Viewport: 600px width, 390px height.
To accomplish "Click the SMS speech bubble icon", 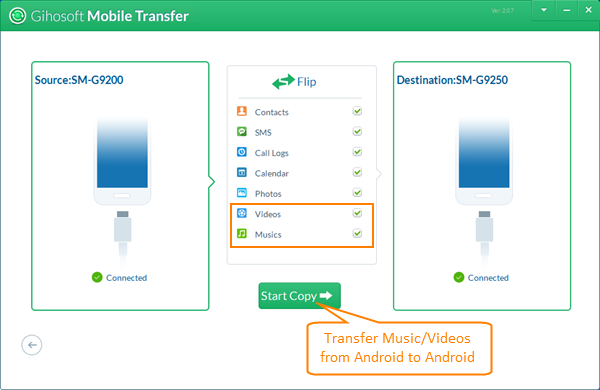I will tap(242, 132).
